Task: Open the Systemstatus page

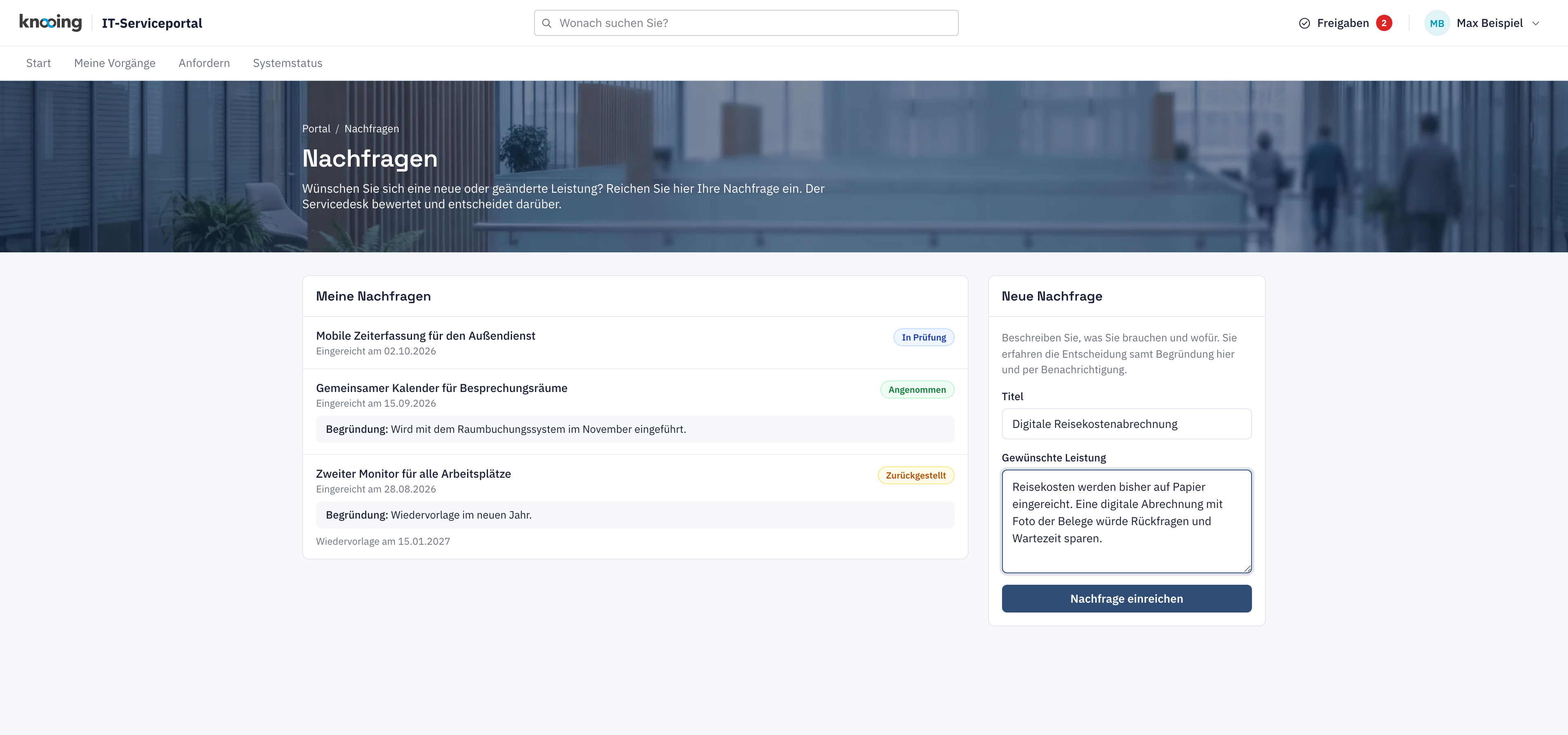Action: pos(288,63)
